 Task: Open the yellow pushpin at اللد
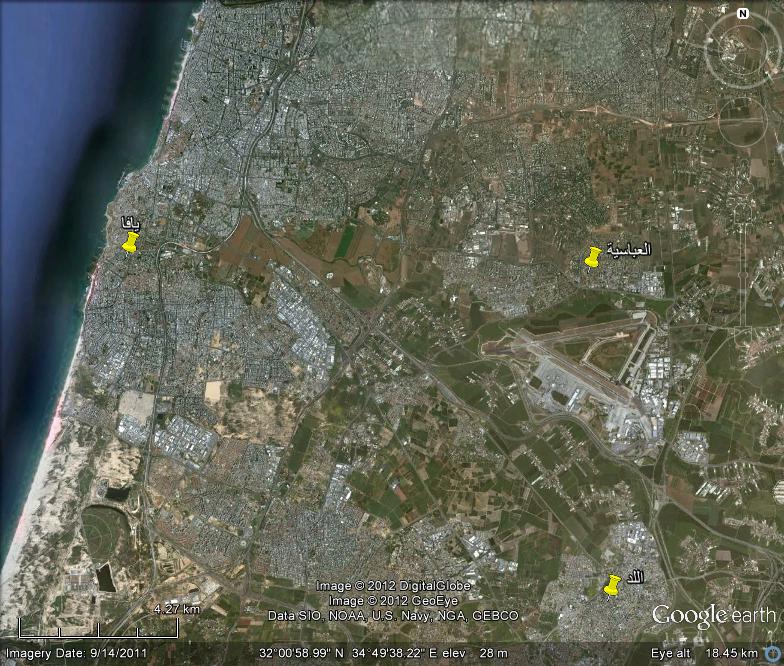[x=611, y=585]
